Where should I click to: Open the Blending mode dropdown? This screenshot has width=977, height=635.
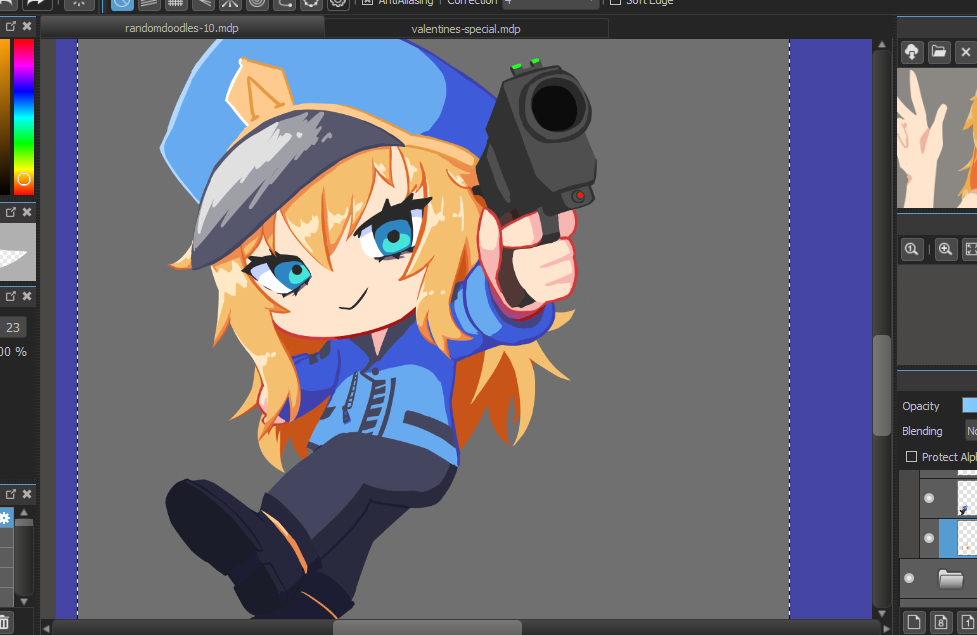970,431
